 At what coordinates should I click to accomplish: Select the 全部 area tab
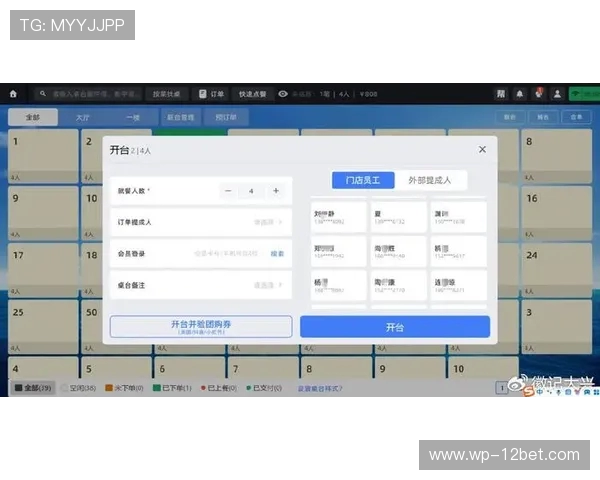click(x=33, y=117)
